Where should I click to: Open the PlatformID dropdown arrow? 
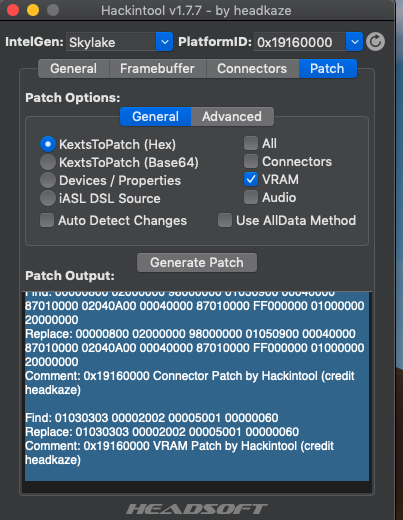(354, 42)
